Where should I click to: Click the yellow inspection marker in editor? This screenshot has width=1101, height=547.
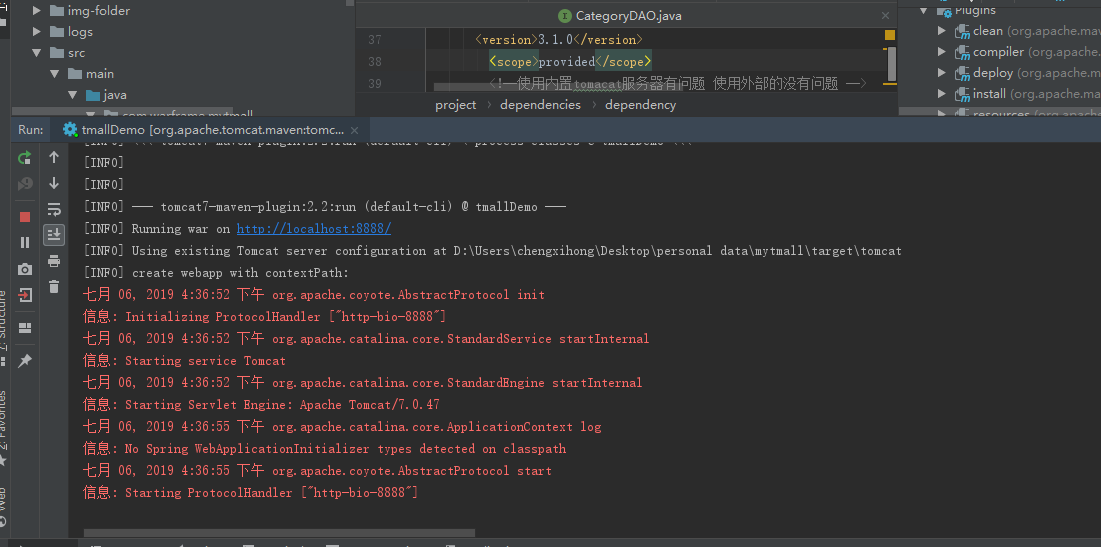tap(890, 35)
